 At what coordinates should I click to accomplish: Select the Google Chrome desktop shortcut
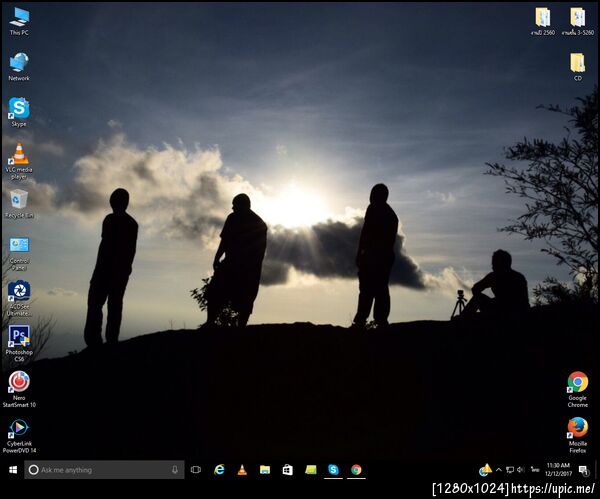[577, 390]
